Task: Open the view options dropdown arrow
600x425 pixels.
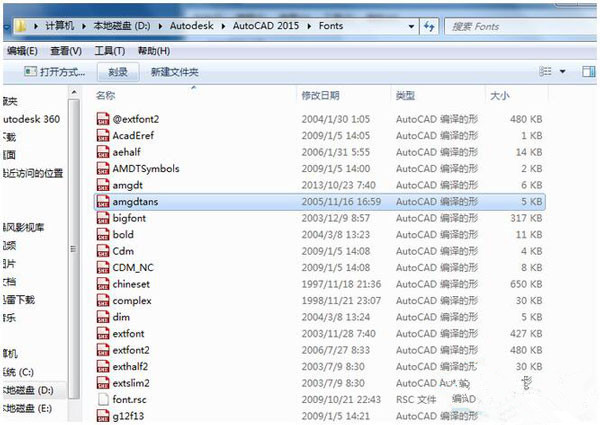Action: [x=562, y=72]
